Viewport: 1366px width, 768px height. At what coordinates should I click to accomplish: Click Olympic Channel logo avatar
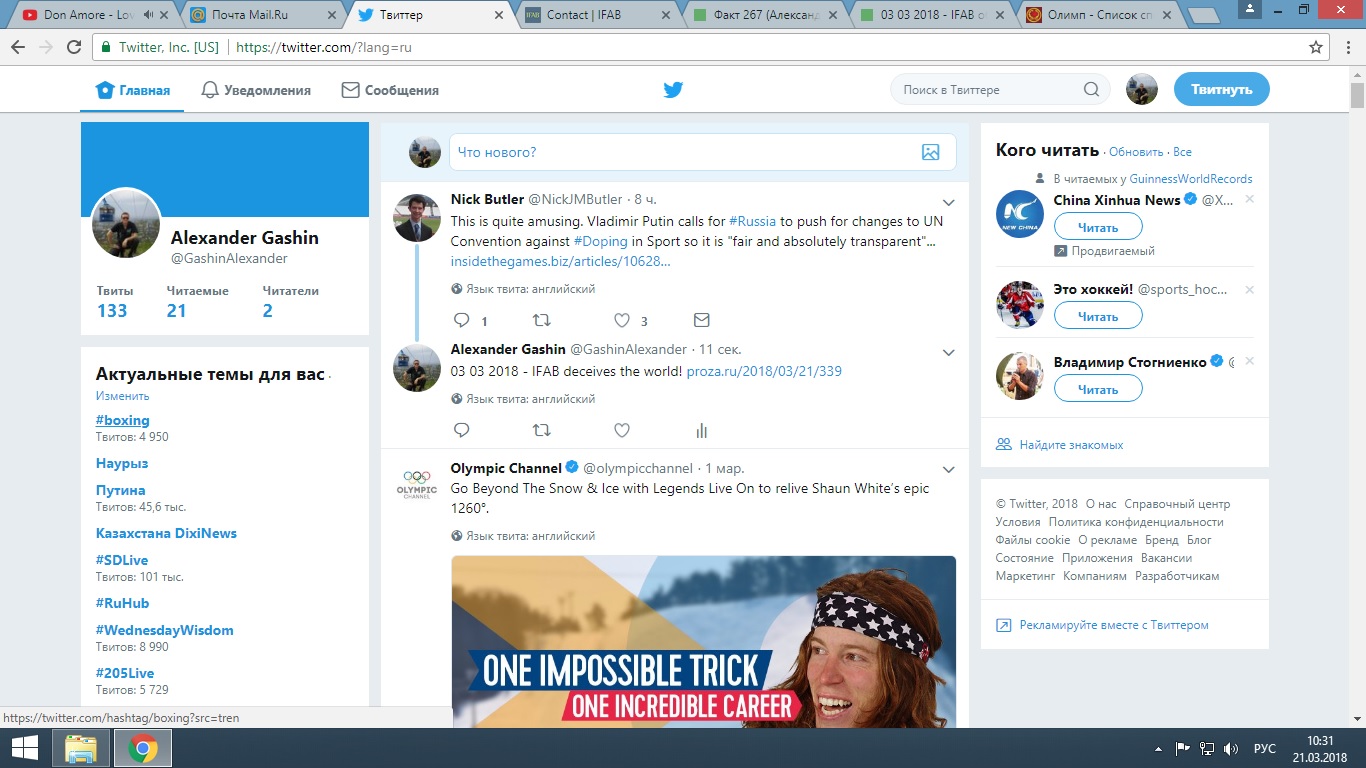[x=416, y=484]
